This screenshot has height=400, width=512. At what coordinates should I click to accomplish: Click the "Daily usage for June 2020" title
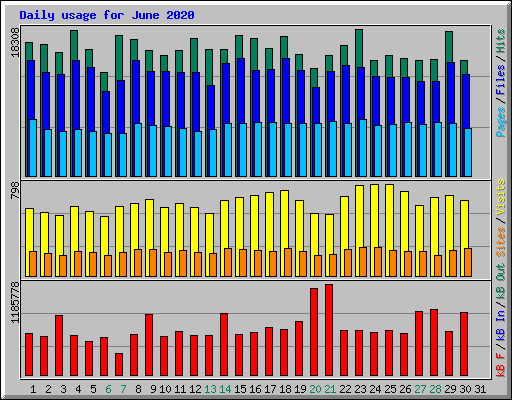tap(107, 15)
